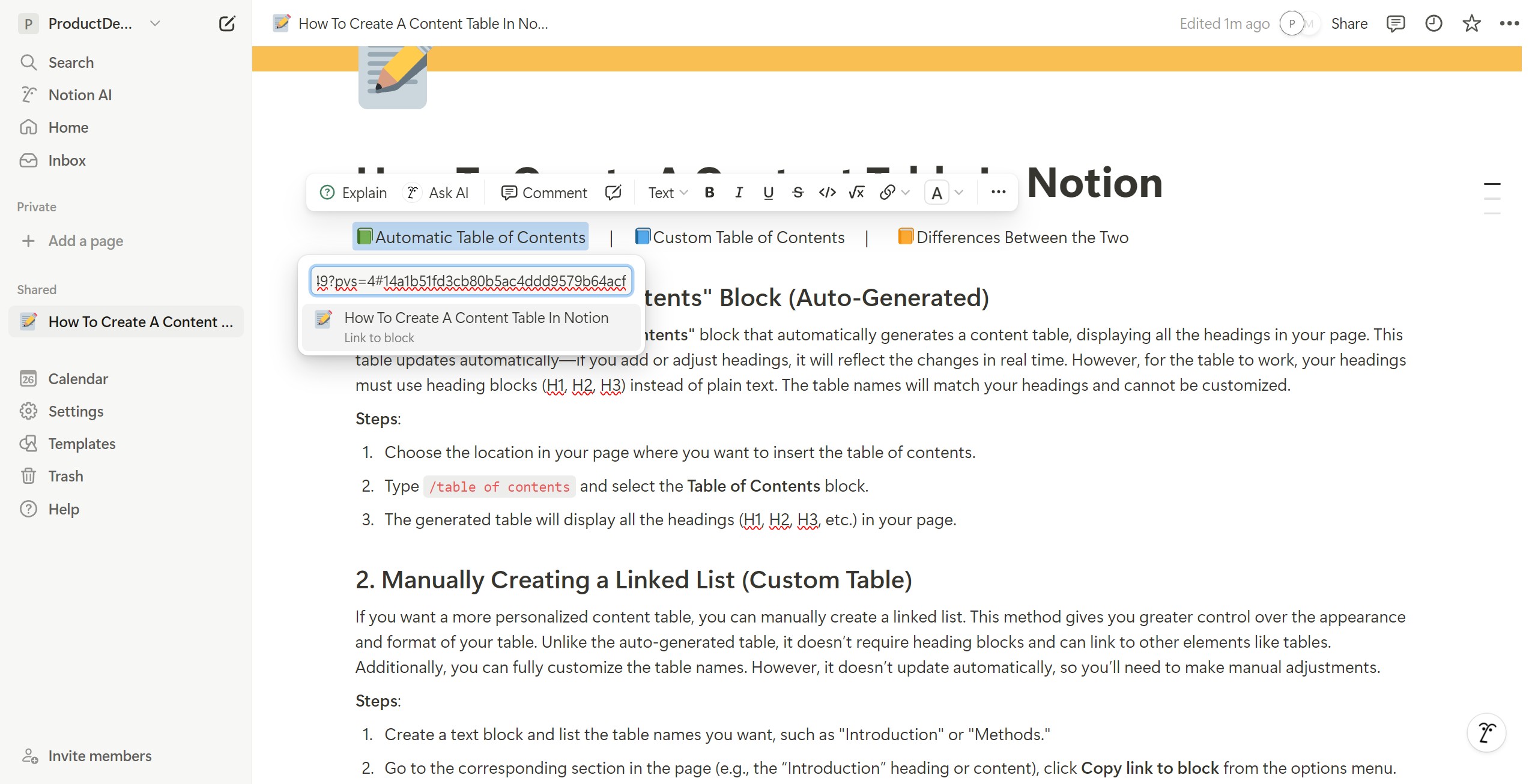Click the page pencil-and-paper icon
The image size is (1538, 784).
tap(393, 77)
